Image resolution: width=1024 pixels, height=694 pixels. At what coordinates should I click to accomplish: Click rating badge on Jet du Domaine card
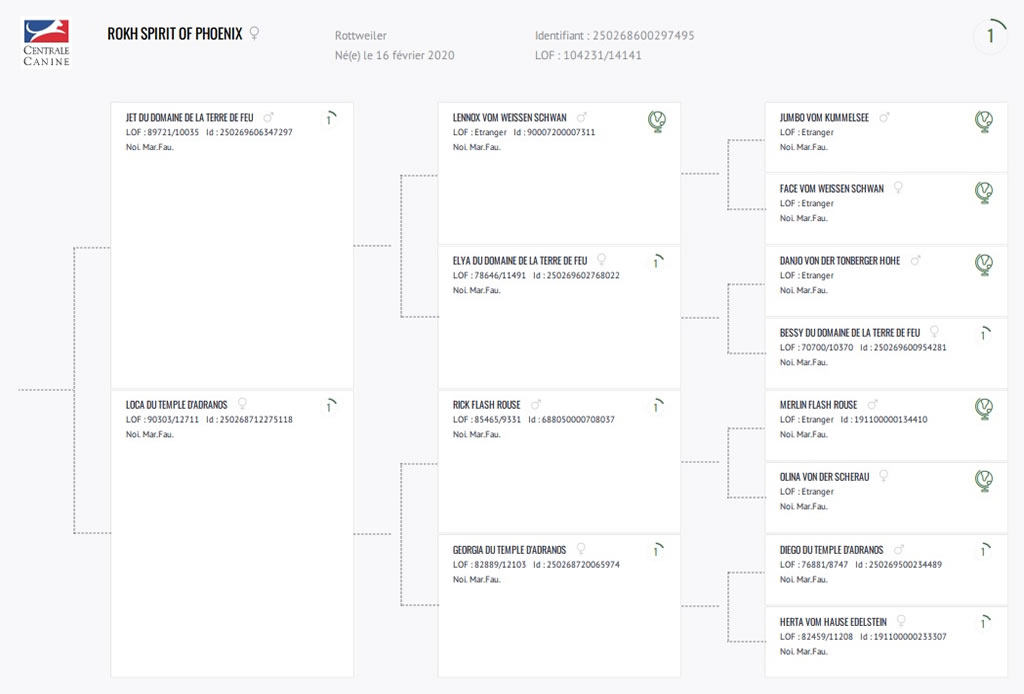(330, 119)
